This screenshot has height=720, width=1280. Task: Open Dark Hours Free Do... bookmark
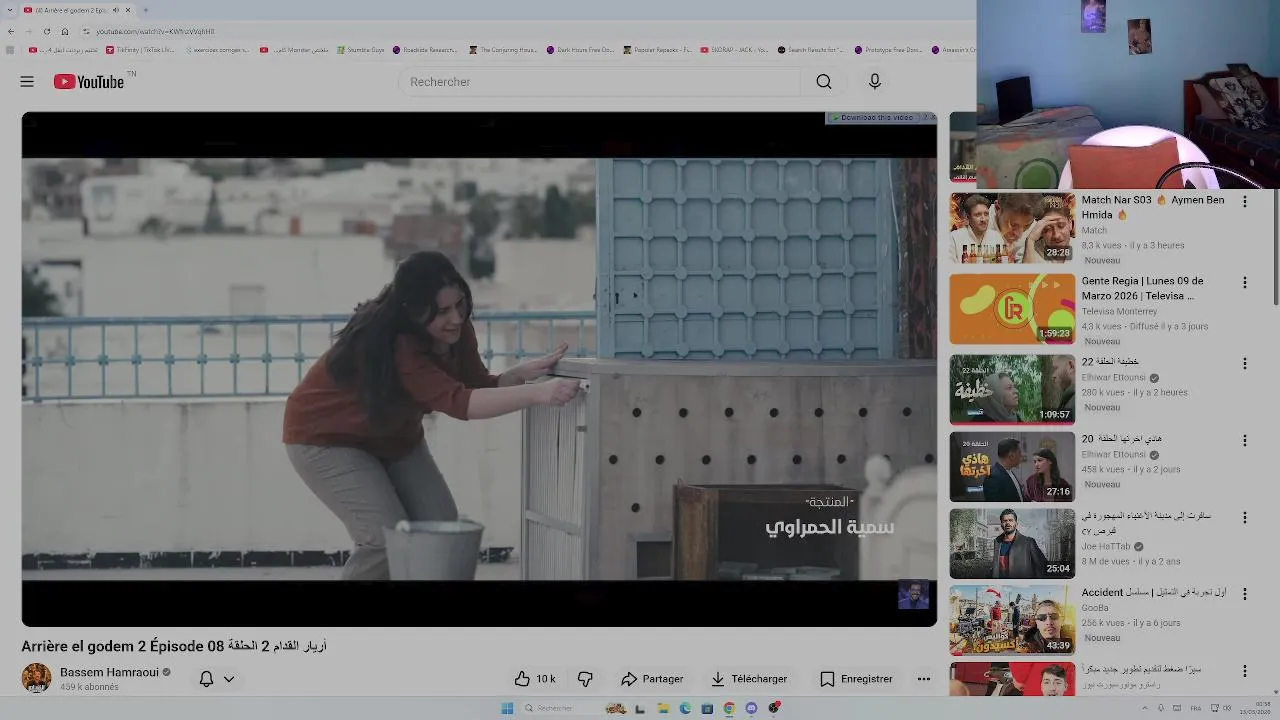point(581,49)
